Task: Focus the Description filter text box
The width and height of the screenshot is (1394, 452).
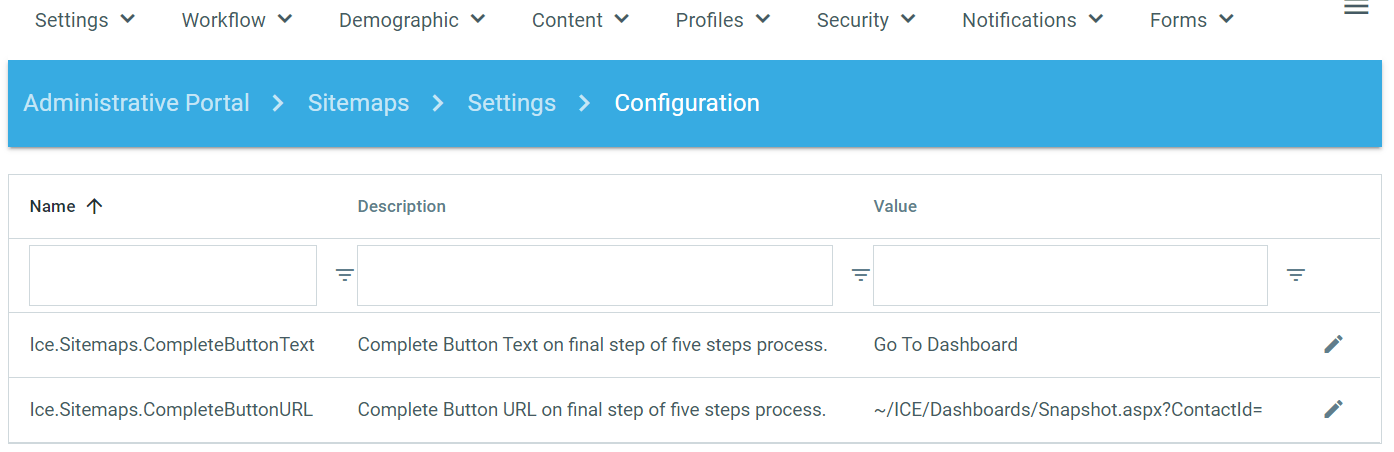Action: pos(594,275)
